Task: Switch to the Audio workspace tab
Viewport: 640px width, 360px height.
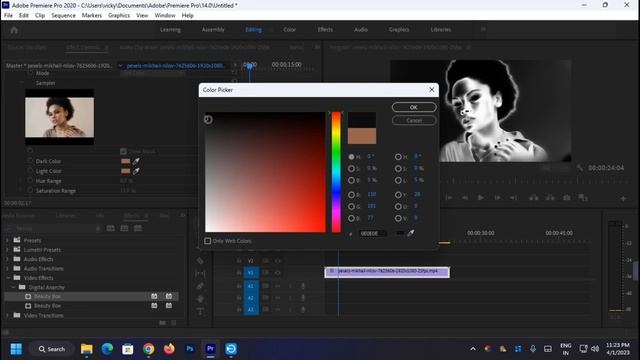Action: pos(360,30)
